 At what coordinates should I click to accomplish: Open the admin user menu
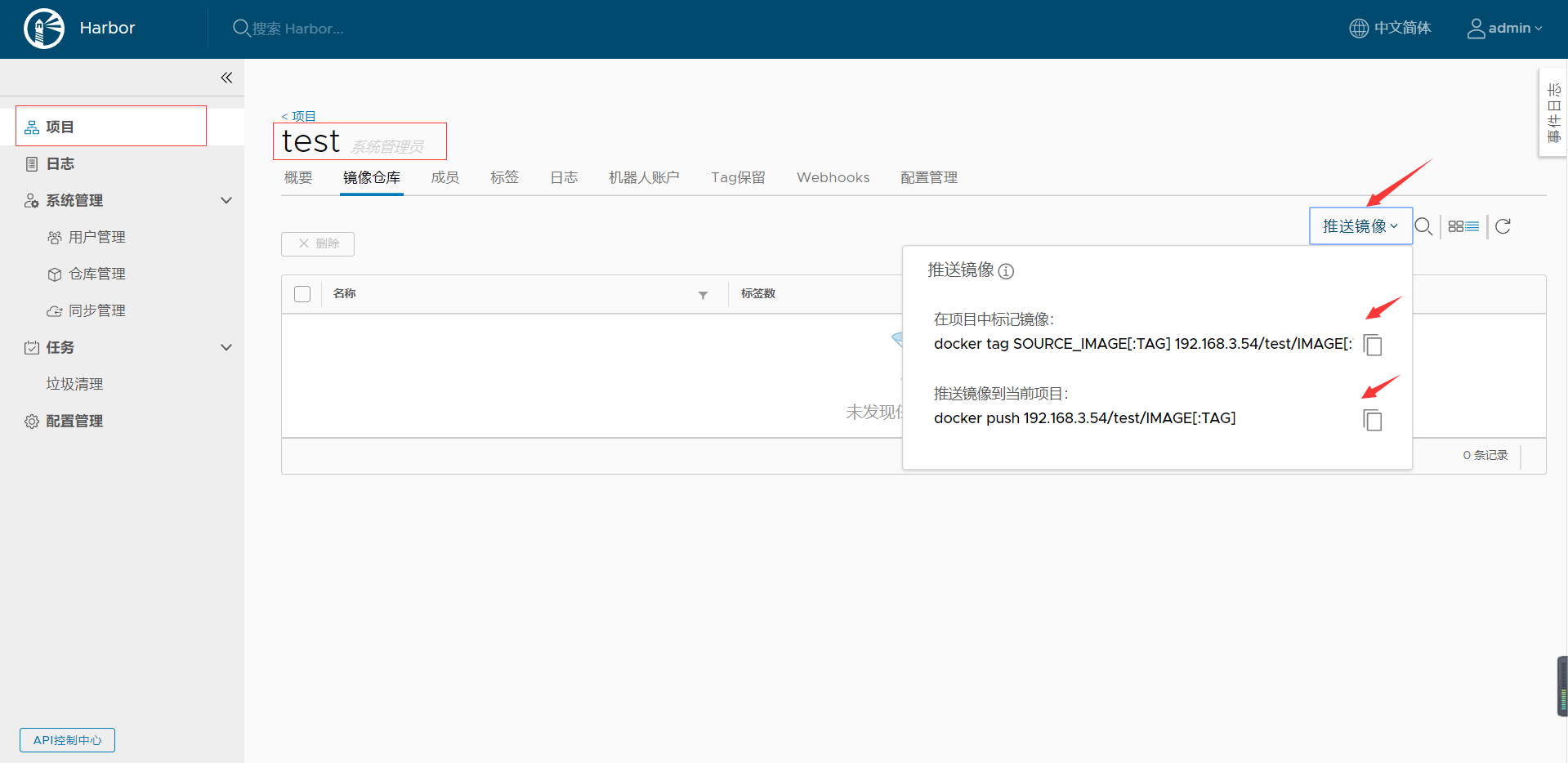tap(1505, 29)
